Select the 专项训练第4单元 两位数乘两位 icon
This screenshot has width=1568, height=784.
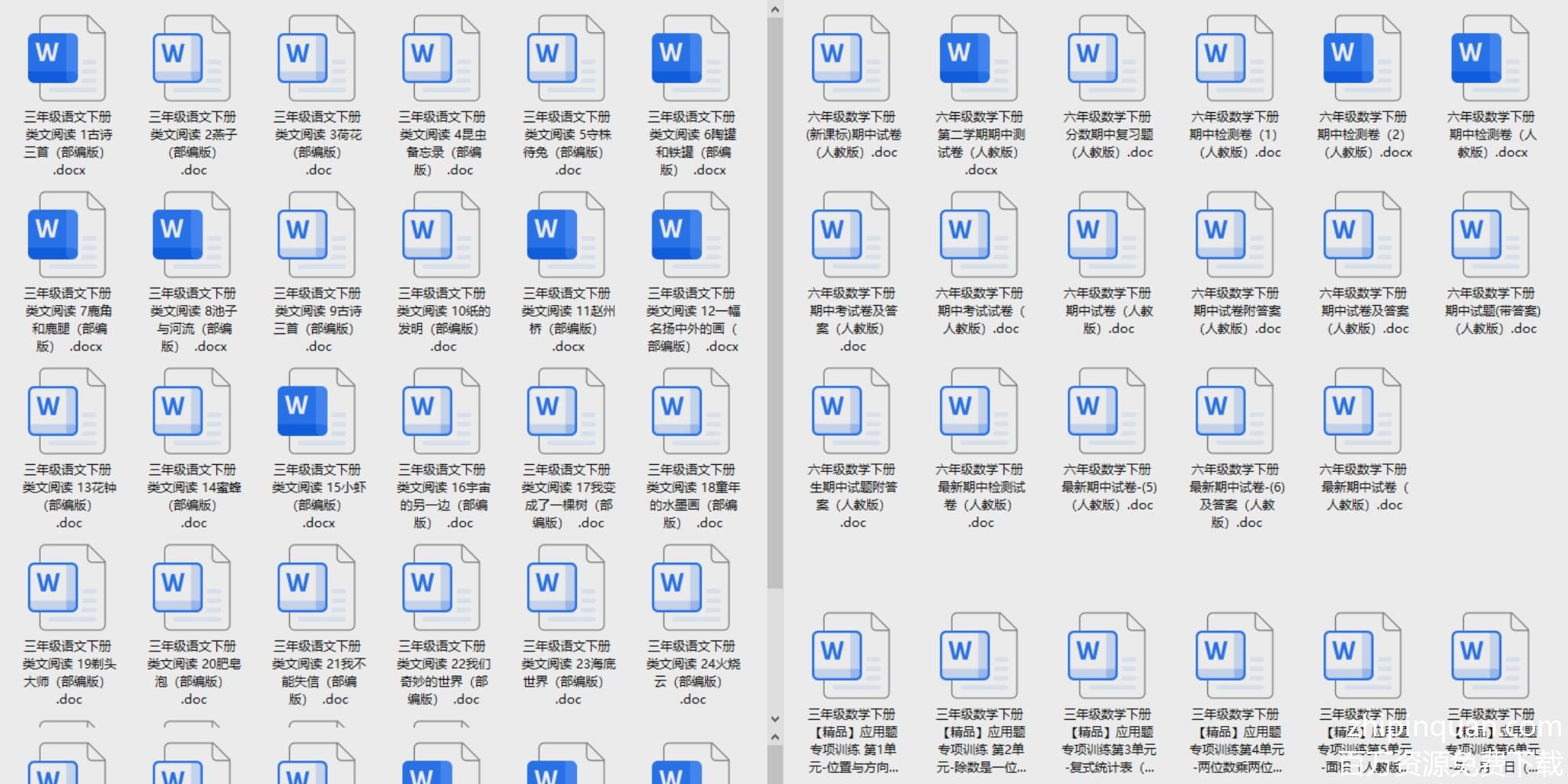pyautogui.click(x=1235, y=656)
